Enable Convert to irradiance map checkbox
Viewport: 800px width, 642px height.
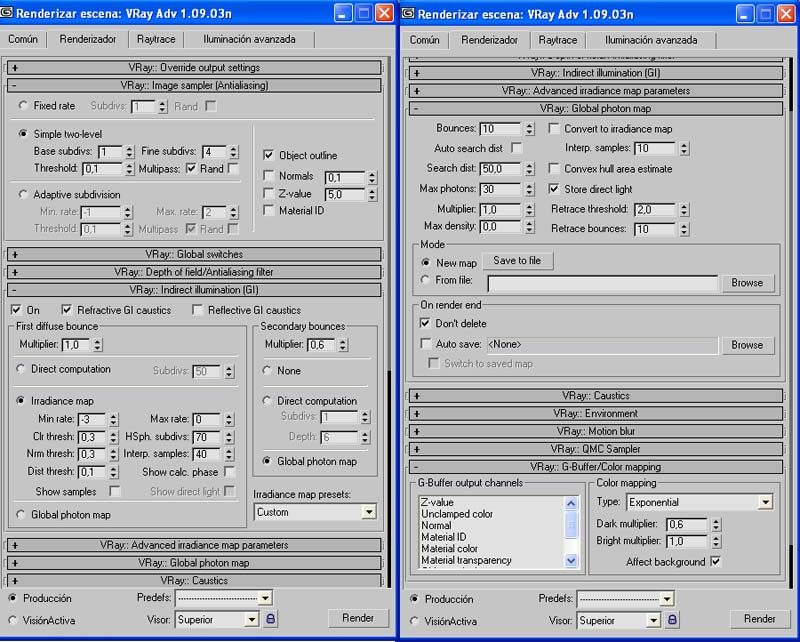point(554,128)
